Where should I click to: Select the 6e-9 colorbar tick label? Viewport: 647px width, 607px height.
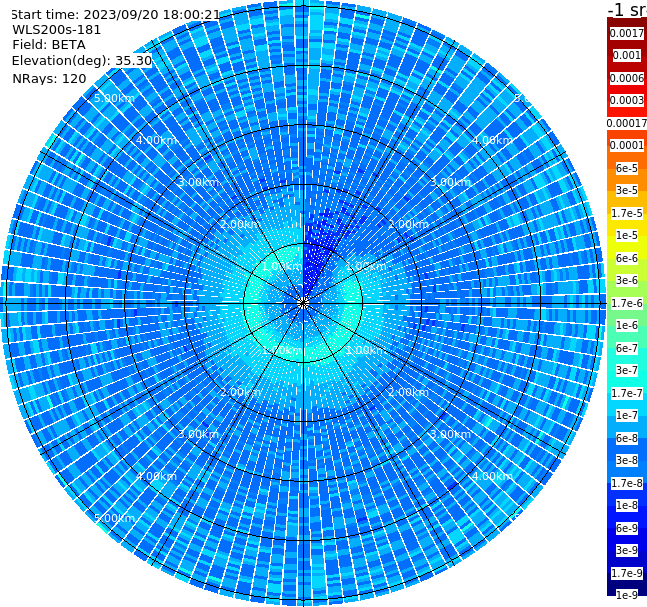click(x=627, y=528)
